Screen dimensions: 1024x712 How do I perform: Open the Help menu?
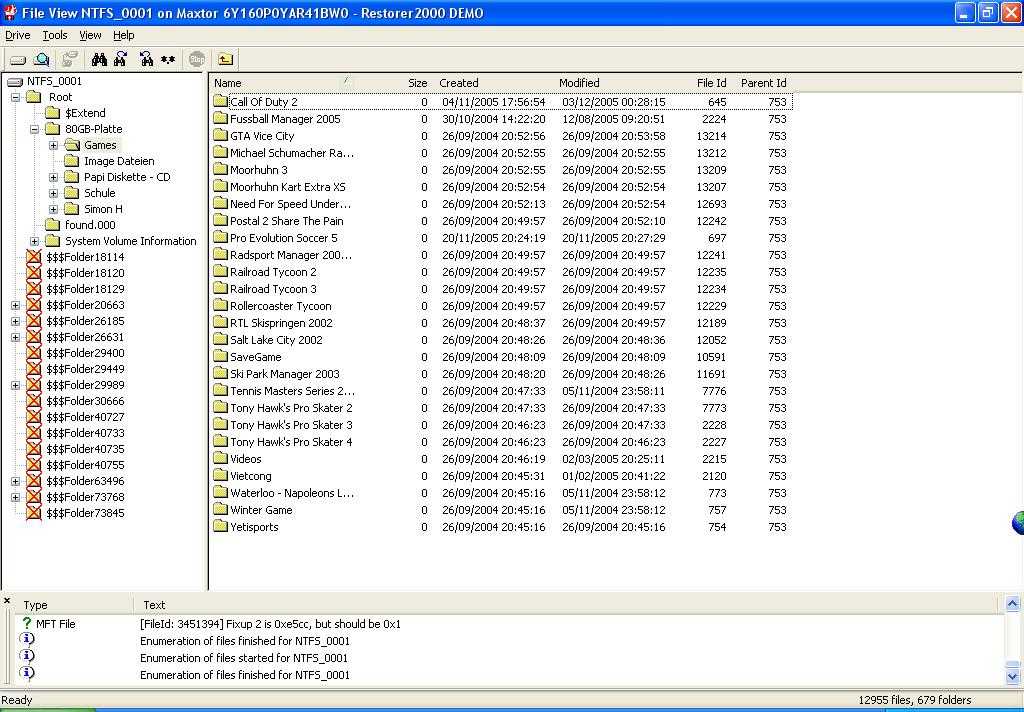123,35
